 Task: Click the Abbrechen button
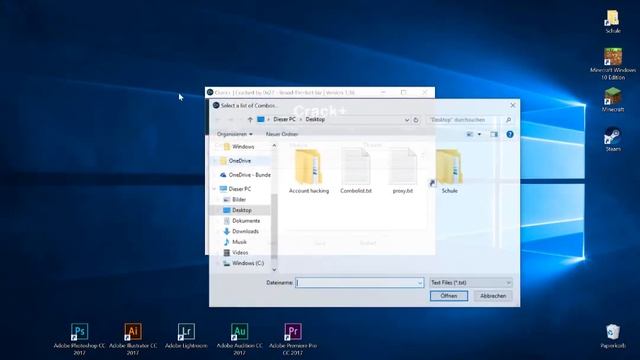point(493,296)
